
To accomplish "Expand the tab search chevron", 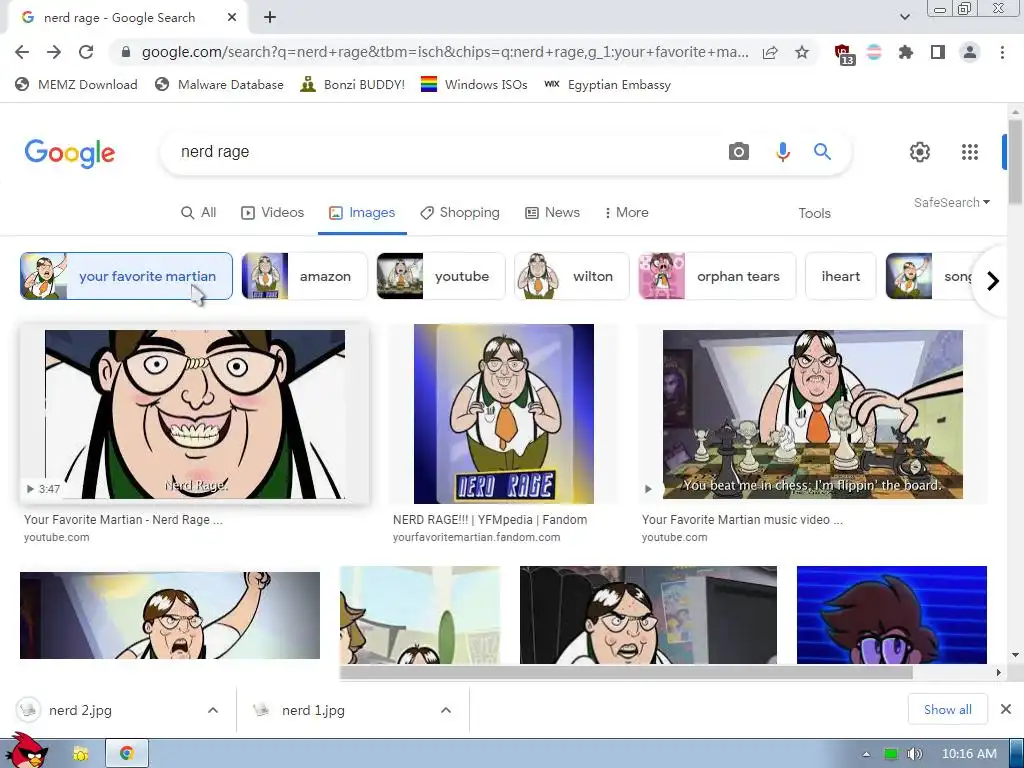I will tap(904, 17).
